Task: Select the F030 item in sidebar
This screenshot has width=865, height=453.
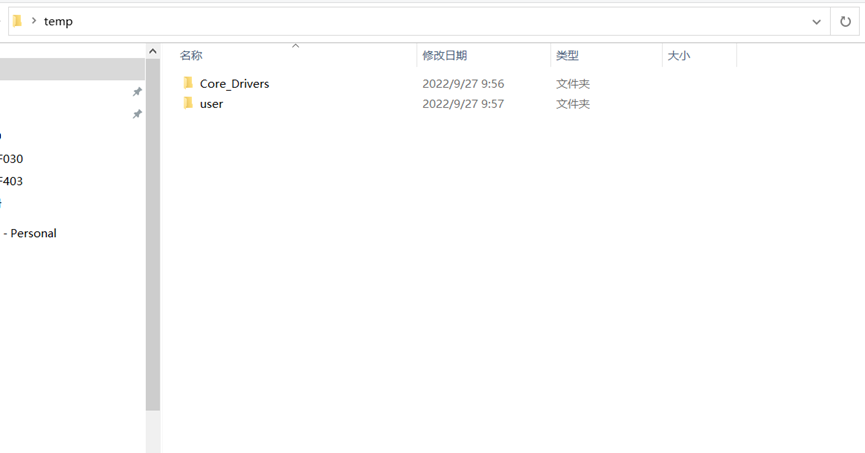Action: coord(11,159)
